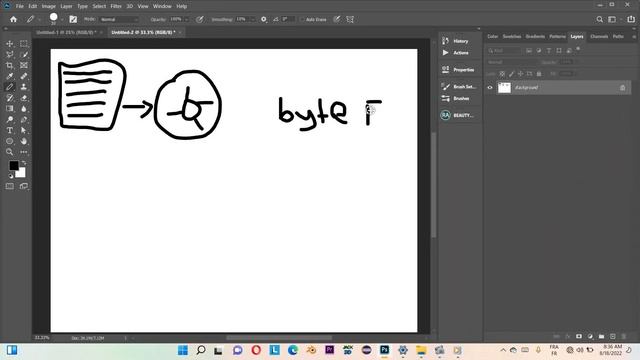Image resolution: width=640 pixels, height=360 pixels.
Task: Select the Pencil tool in toolbox
Action: [9, 87]
